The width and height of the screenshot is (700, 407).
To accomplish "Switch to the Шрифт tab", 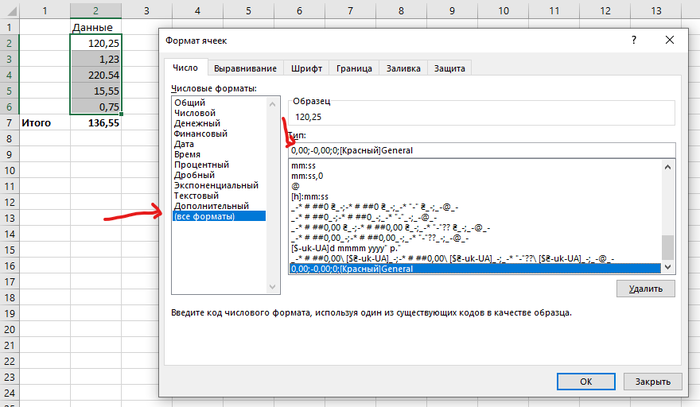I will (306, 68).
